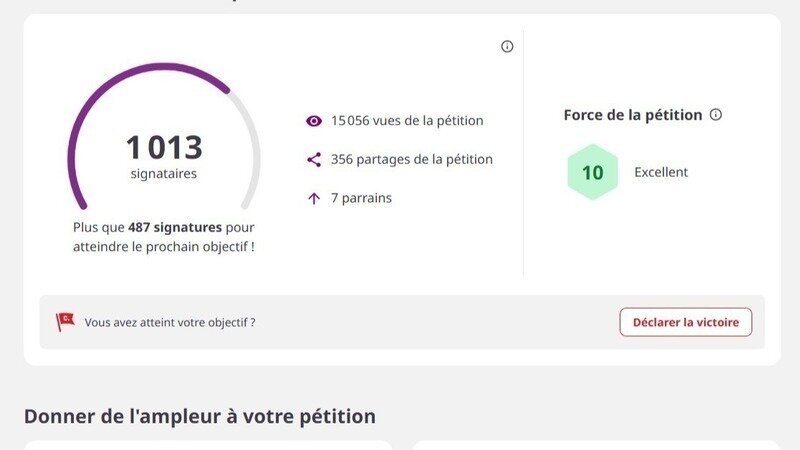The image size is (800, 450).
Task: Click the 487 signatures remaining text
Action: [175, 227]
